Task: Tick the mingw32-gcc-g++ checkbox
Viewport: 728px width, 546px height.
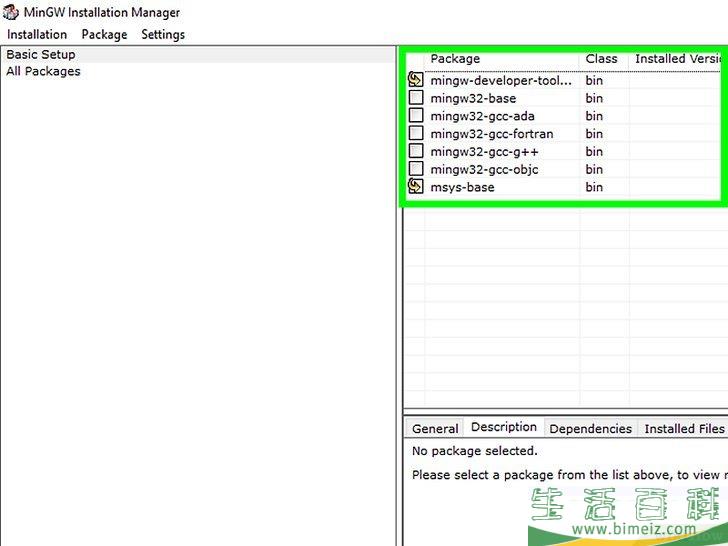Action: 416,151
